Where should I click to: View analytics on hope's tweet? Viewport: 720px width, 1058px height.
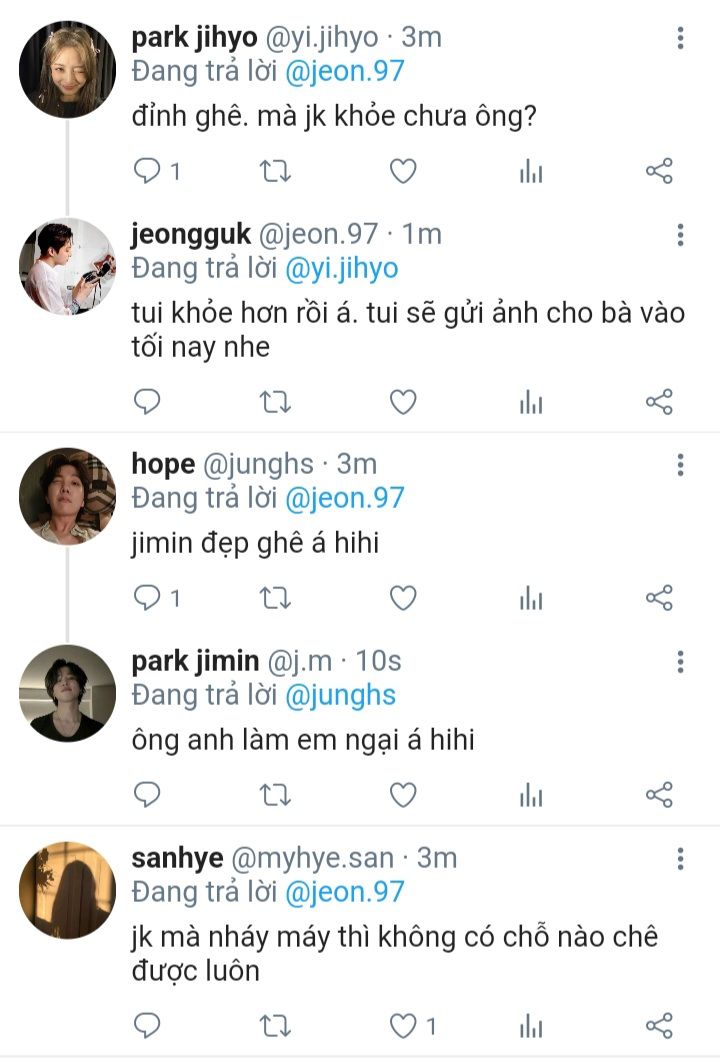530,598
